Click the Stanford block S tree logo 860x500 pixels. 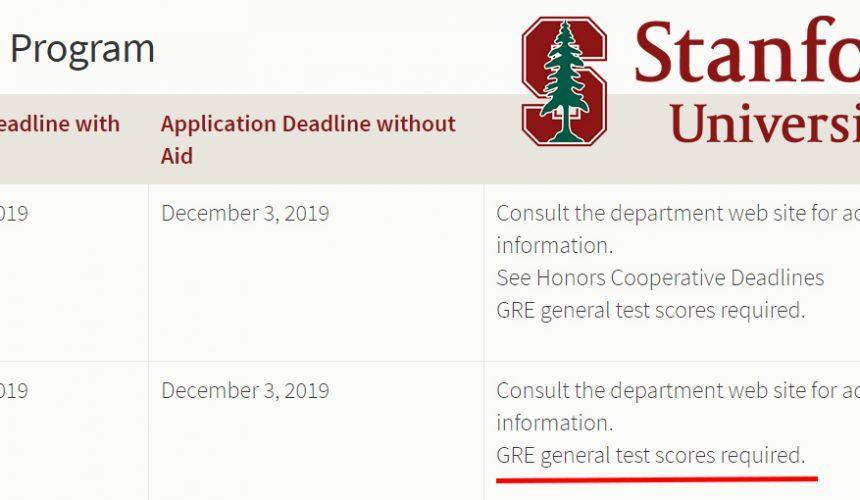click(x=564, y=81)
